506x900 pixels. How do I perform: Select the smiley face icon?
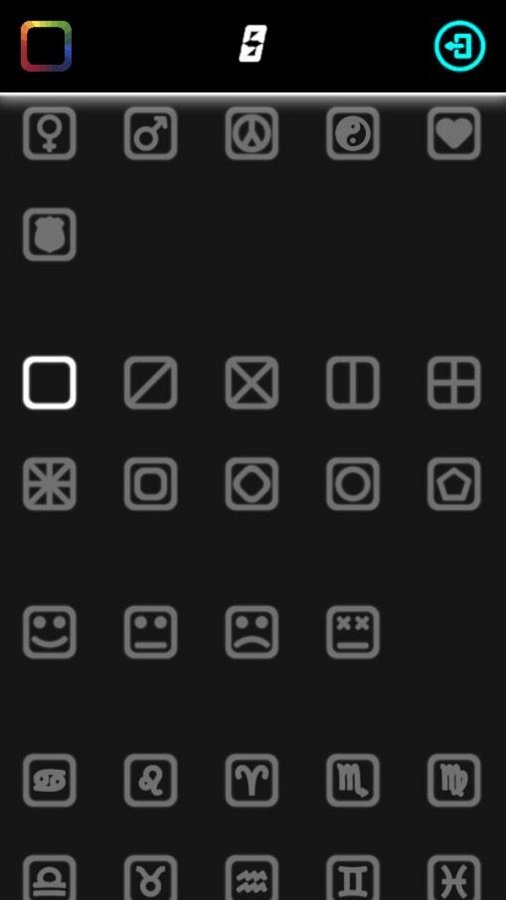49,632
